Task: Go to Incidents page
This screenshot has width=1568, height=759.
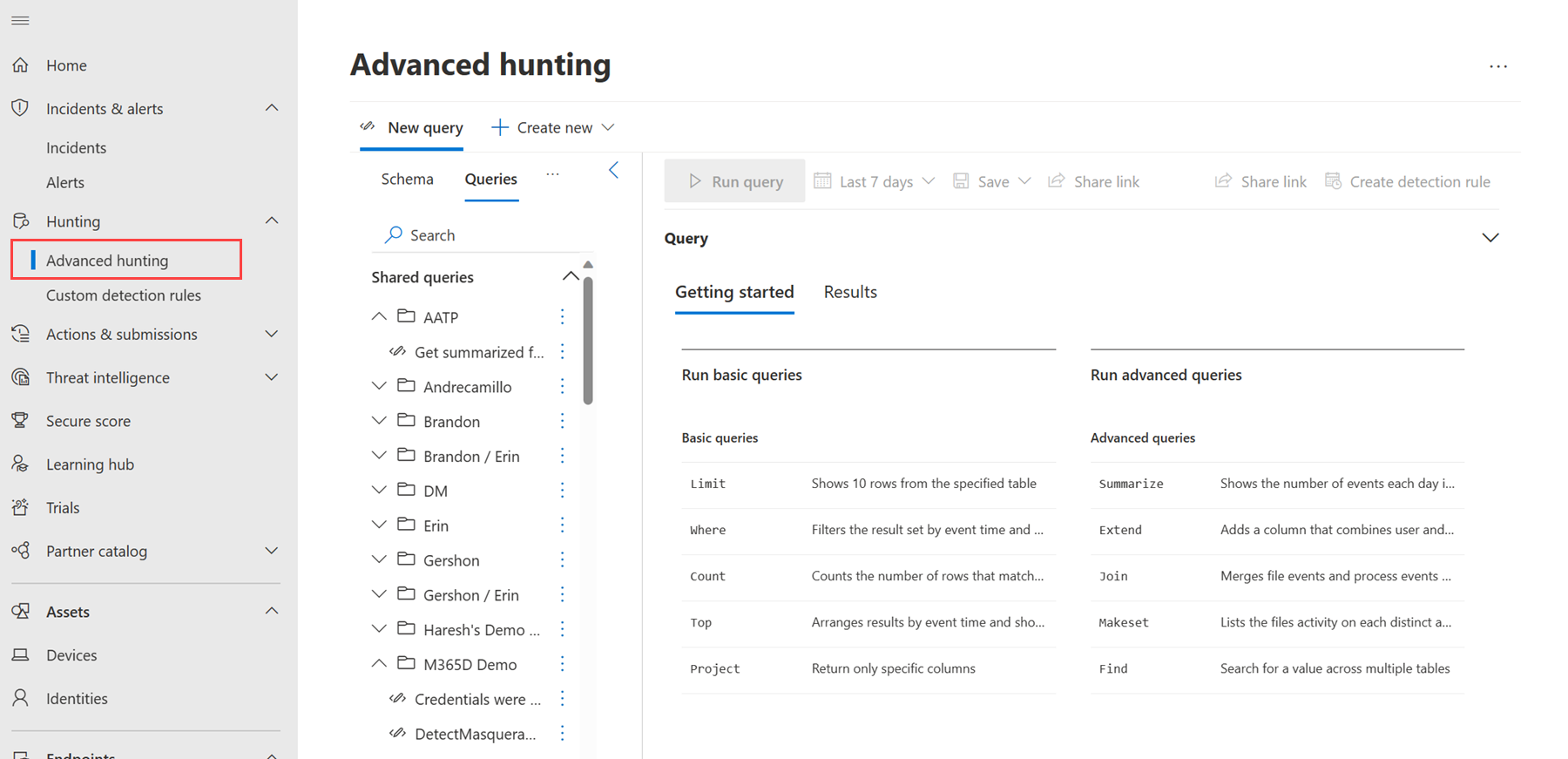Action: click(76, 147)
